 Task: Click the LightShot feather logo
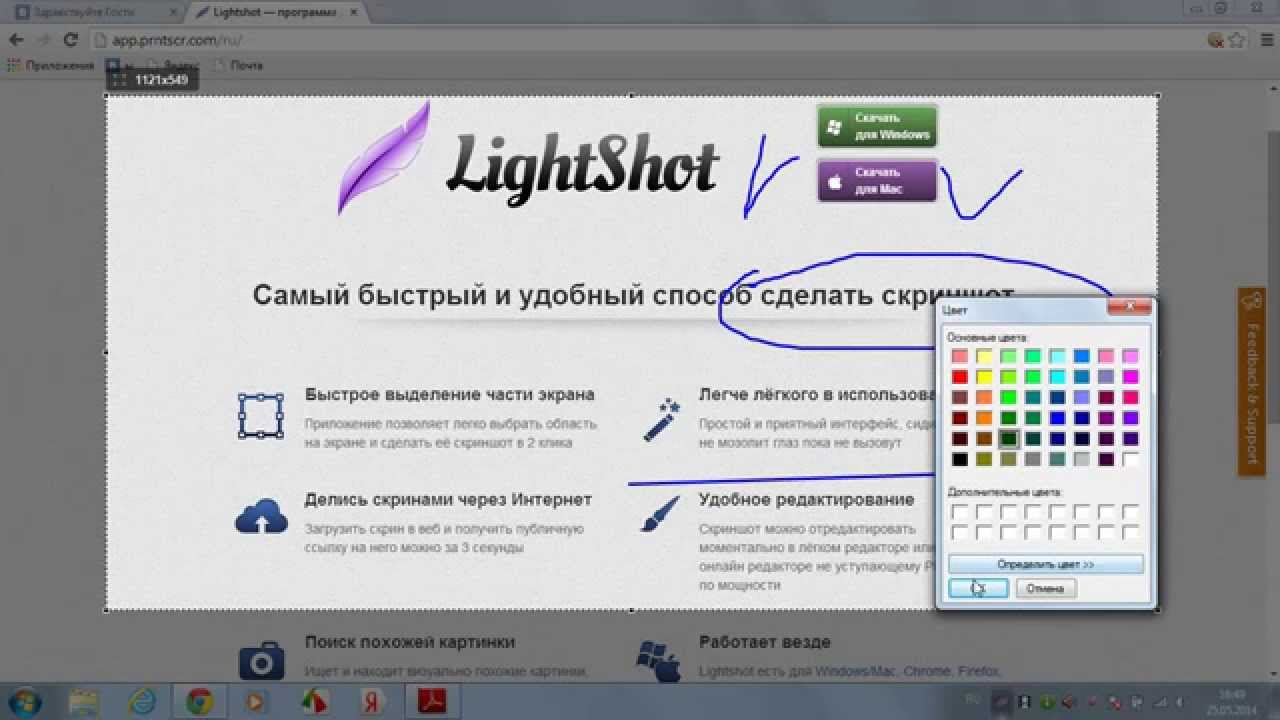point(384,158)
